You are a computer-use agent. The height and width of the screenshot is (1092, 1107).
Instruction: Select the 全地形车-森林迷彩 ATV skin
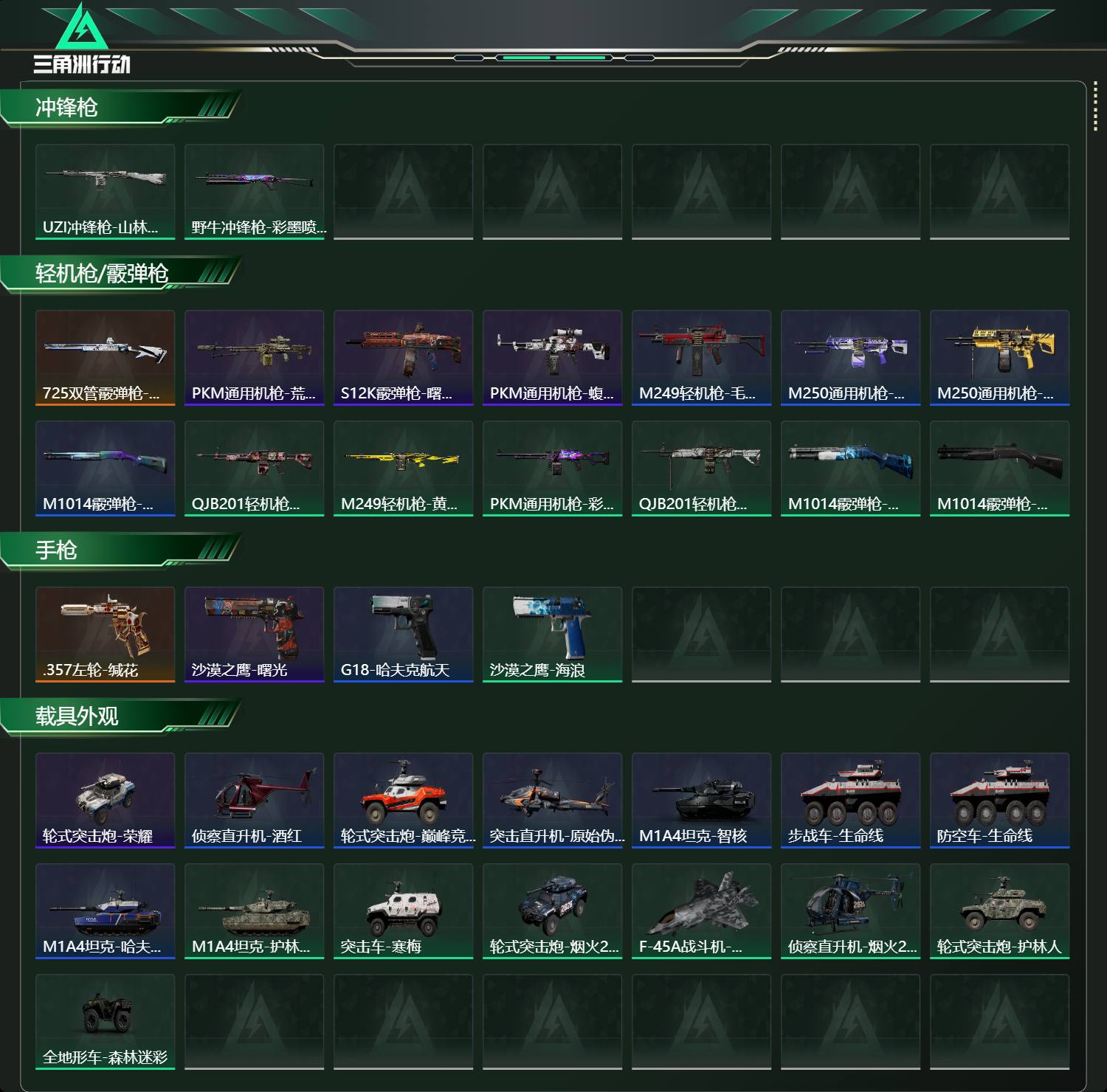pyautogui.click(x=105, y=1022)
